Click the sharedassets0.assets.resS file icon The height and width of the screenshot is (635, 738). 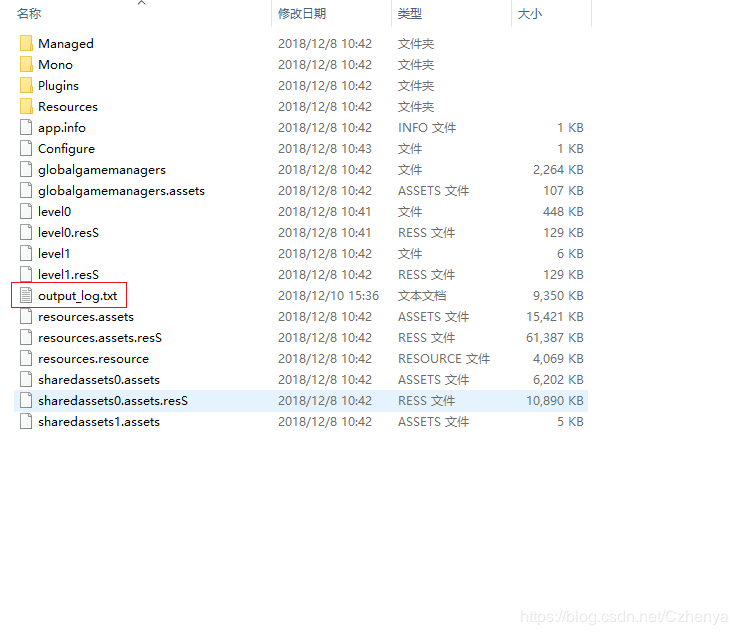[26, 401]
